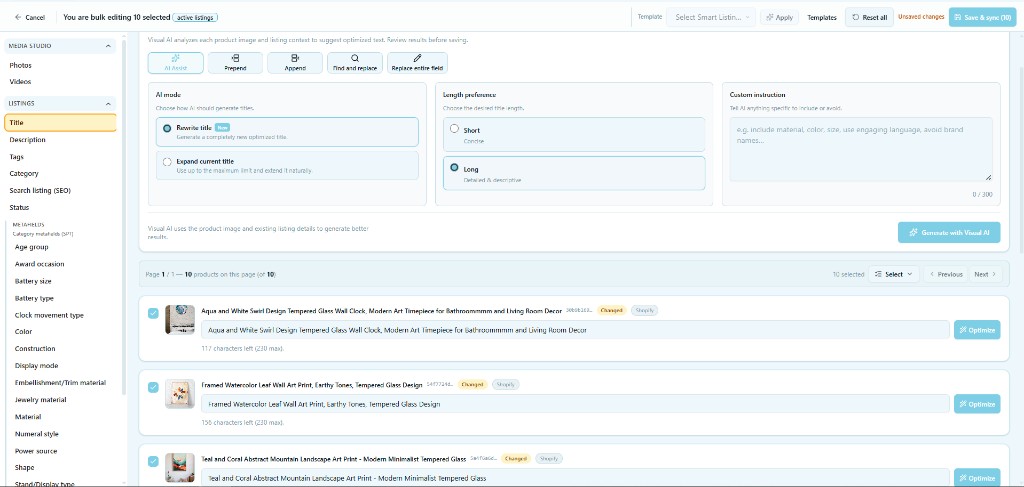Select the Power source metafield
Viewport: 1024px width, 487px height.
pos(35,451)
